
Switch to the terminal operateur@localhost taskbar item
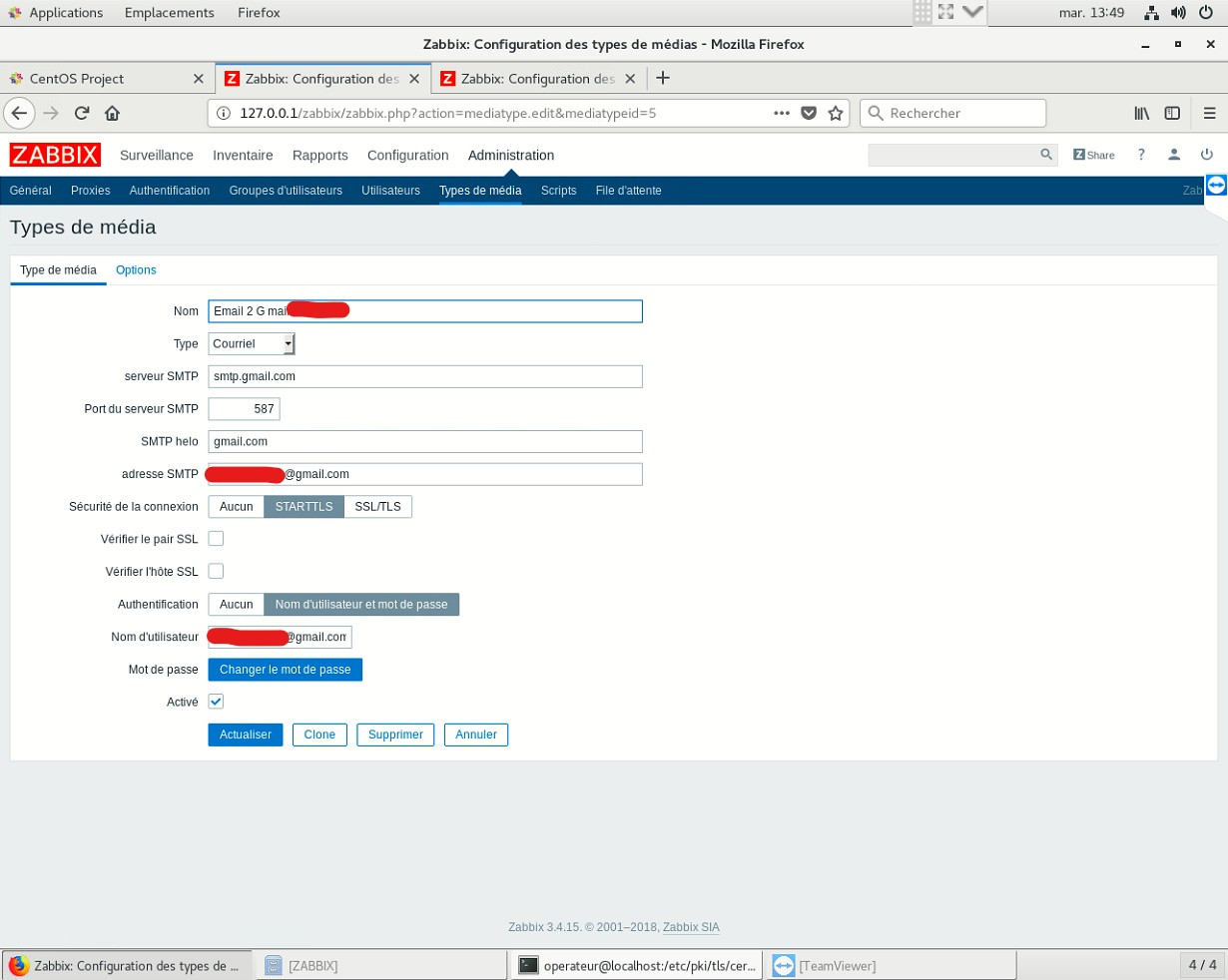point(638,965)
